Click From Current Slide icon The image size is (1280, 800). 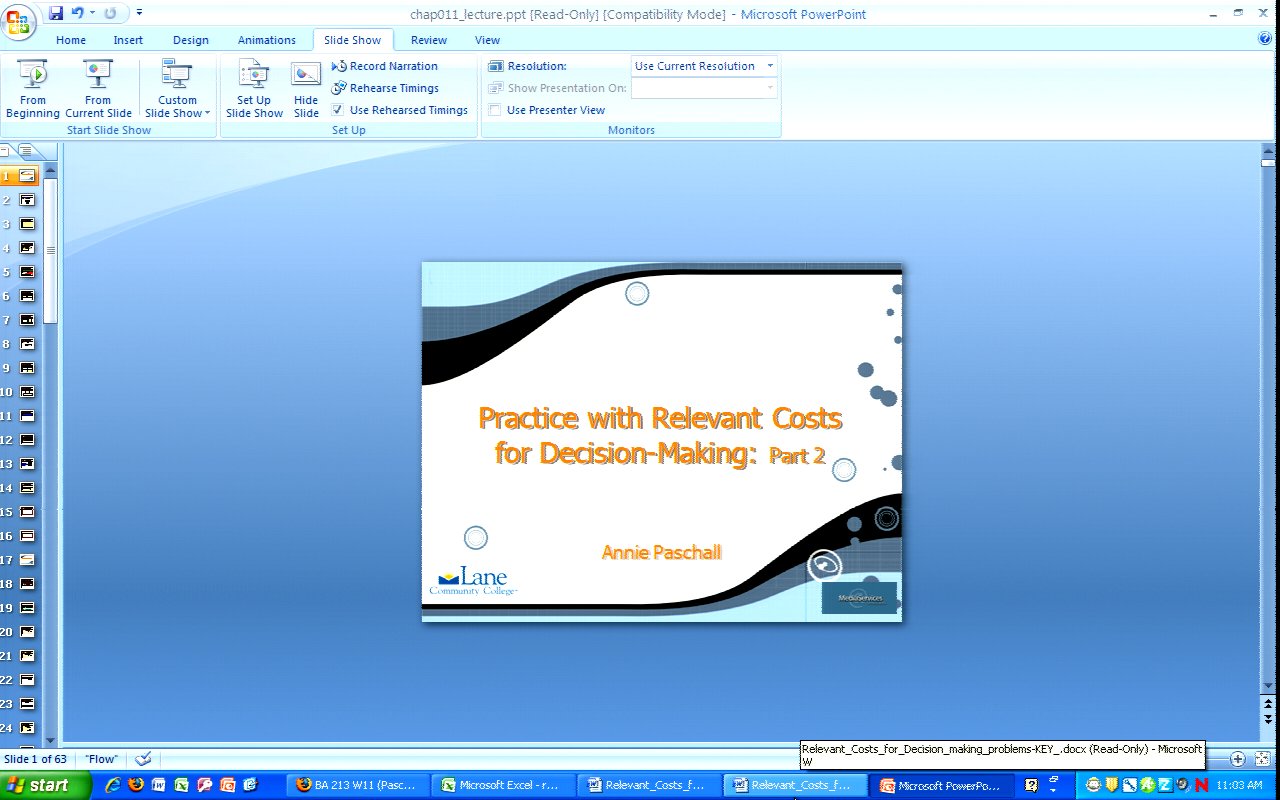(x=98, y=76)
